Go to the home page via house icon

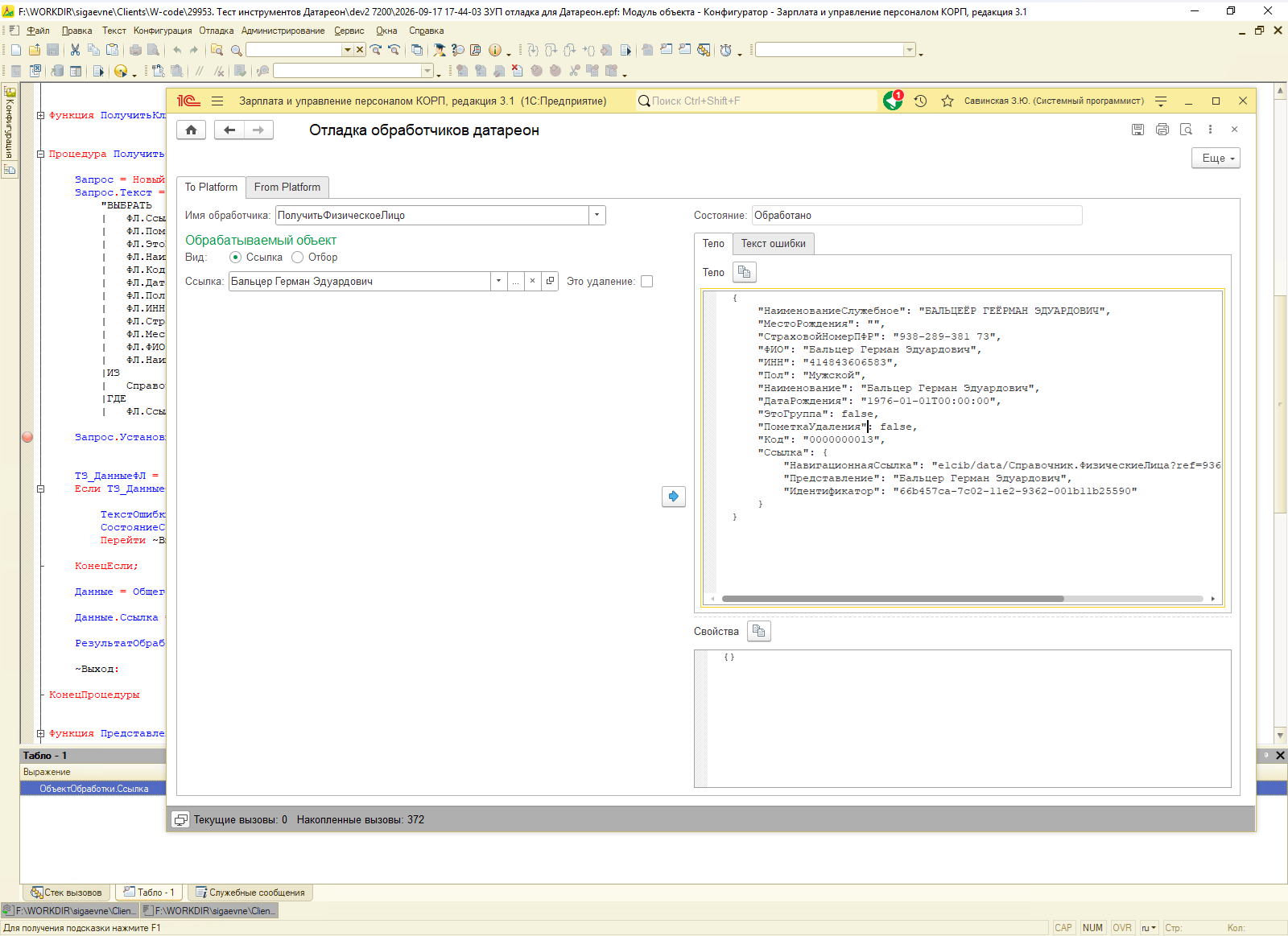tap(191, 130)
